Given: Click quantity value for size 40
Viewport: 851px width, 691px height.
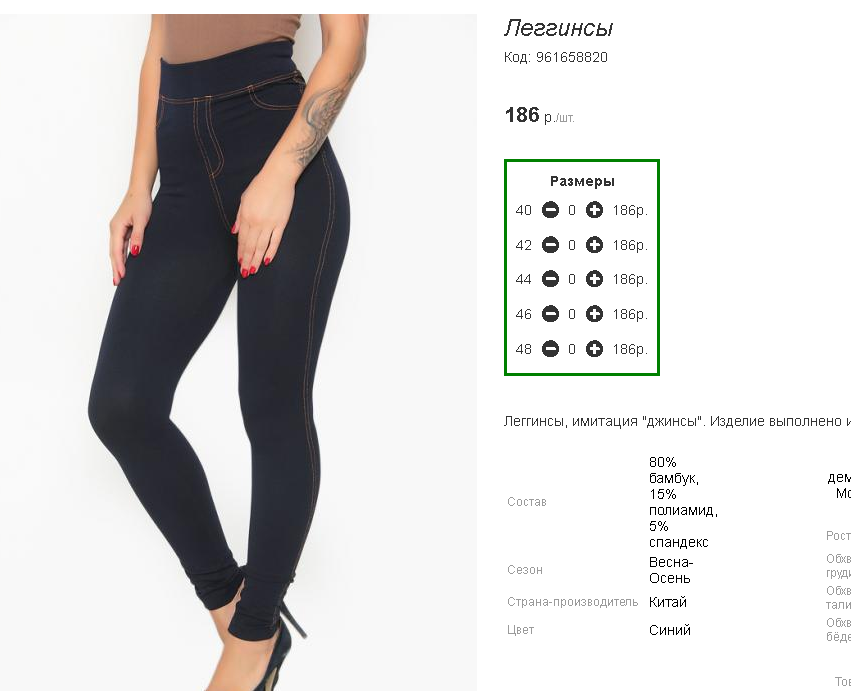Looking at the screenshot, I should click(x=571, y=211).
